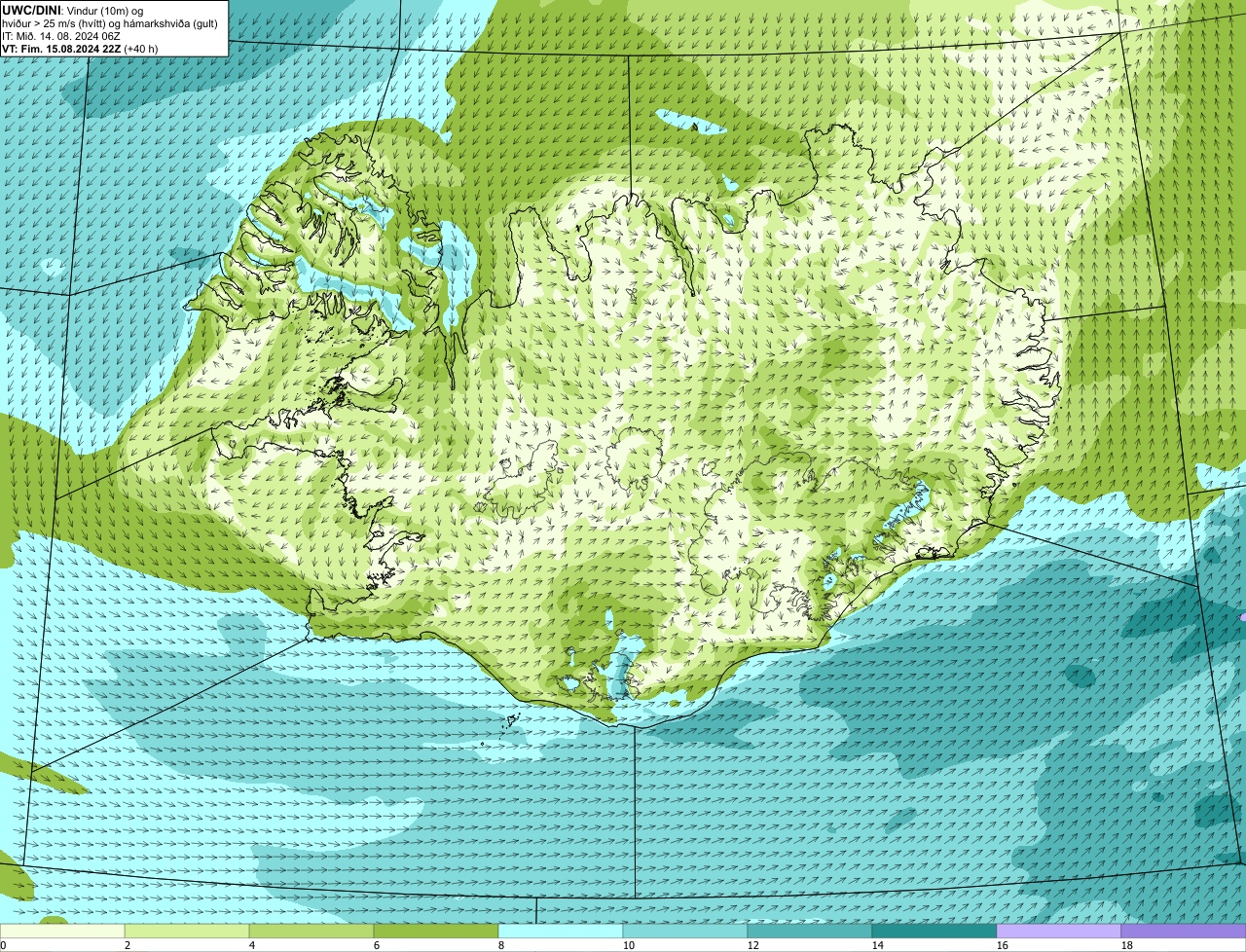Click the 16–18 m/s light purple legend swatch
Viewport: 1246px width, 952px height.
[x=1059, y=931]
